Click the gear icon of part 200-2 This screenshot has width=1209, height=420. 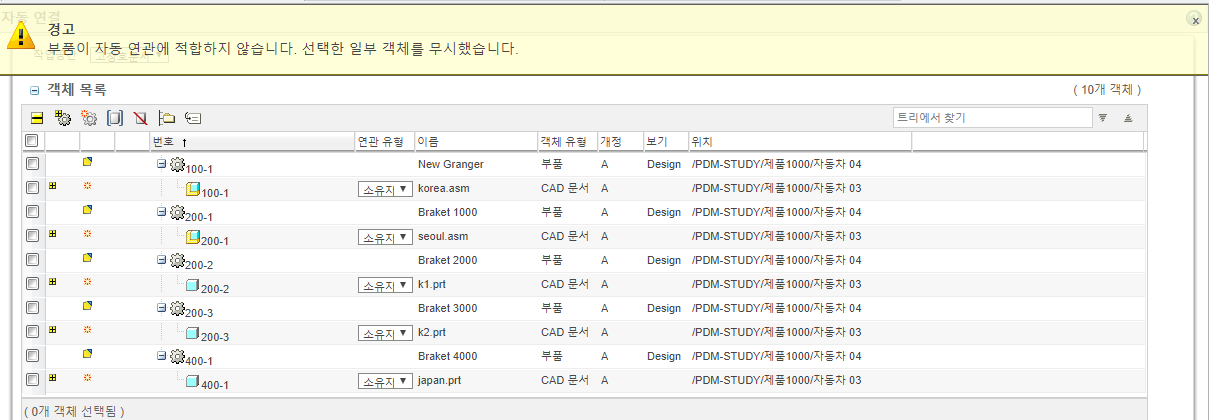tap(178, 260)
